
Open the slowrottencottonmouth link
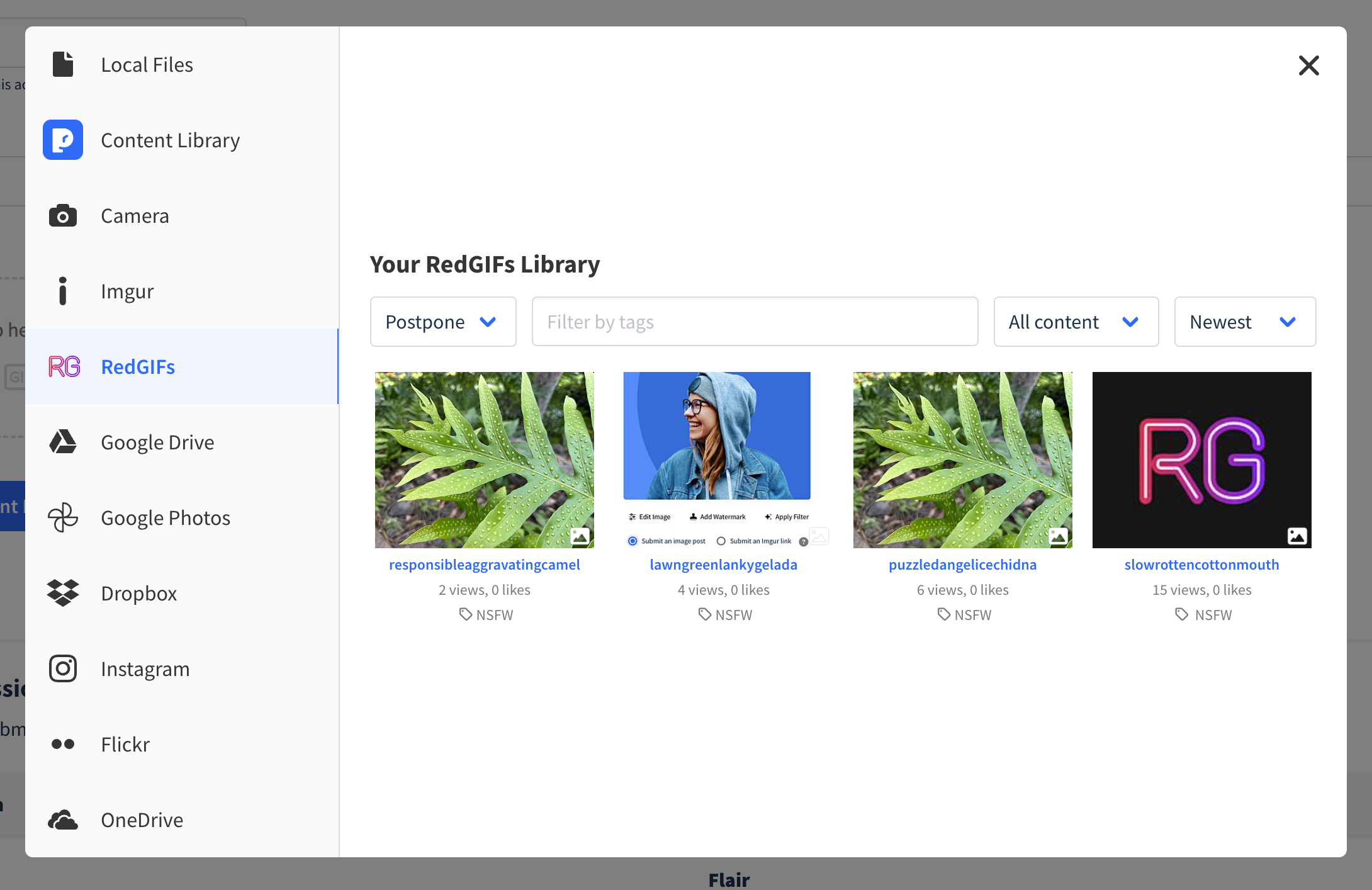[1202, 565]
